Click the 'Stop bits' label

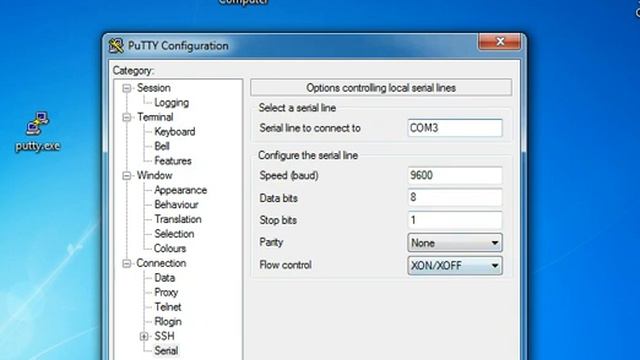click(x=278, y=220)
